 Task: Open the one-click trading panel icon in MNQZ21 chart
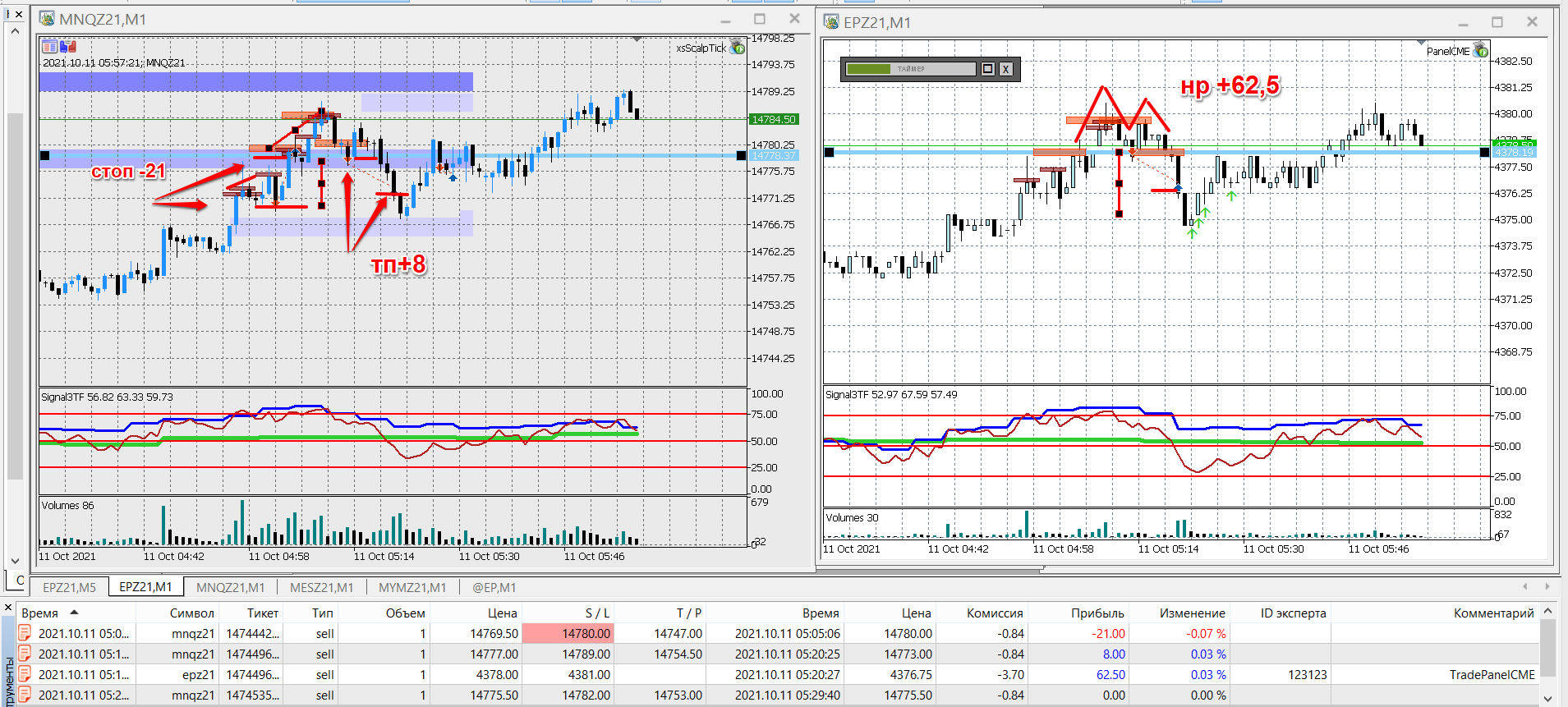pyautogui.click(x=50, y=47)
